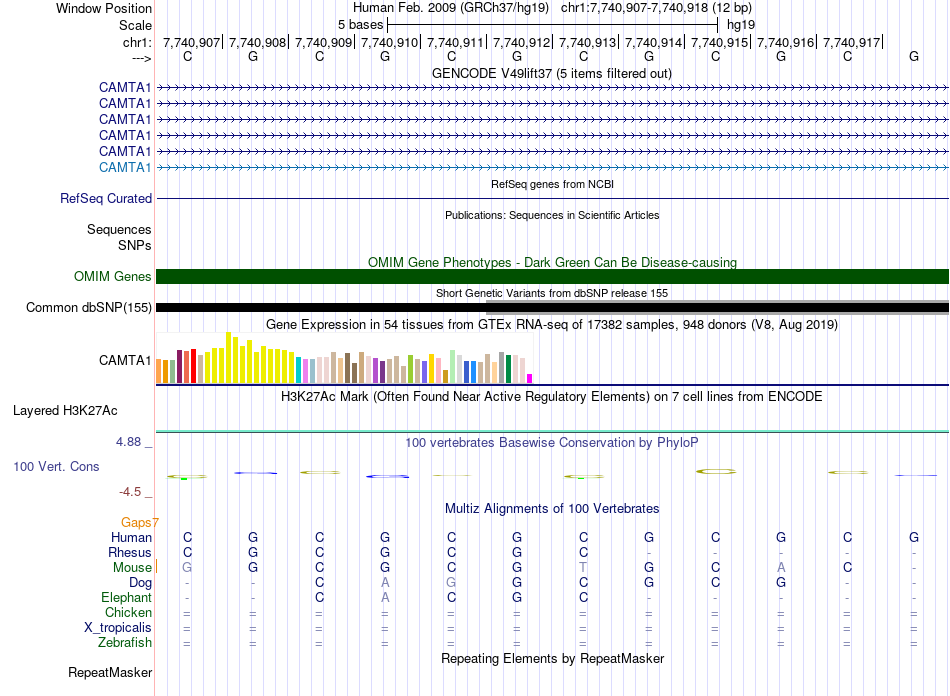Select the hg19 label beside scale bar

tap(741, 25)
